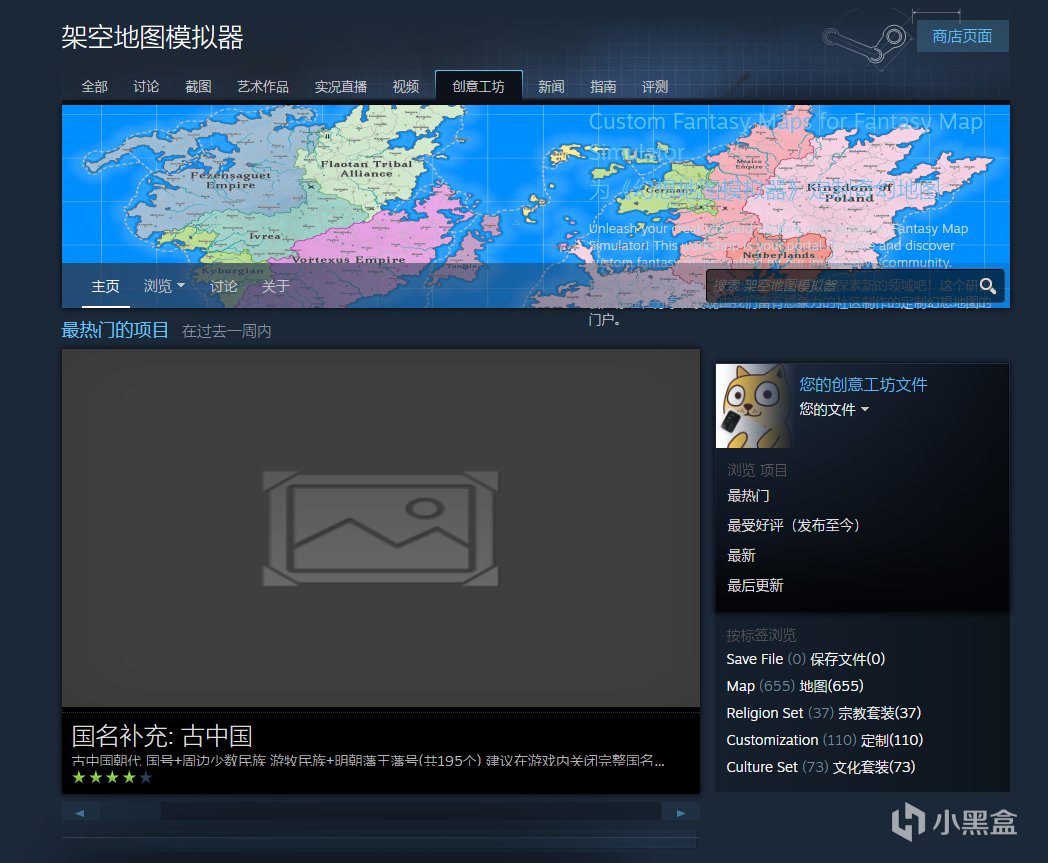Open the 截图 tab
This screenshot has width=1048, height=863.
pyautogui.click(x=198, y=87)
